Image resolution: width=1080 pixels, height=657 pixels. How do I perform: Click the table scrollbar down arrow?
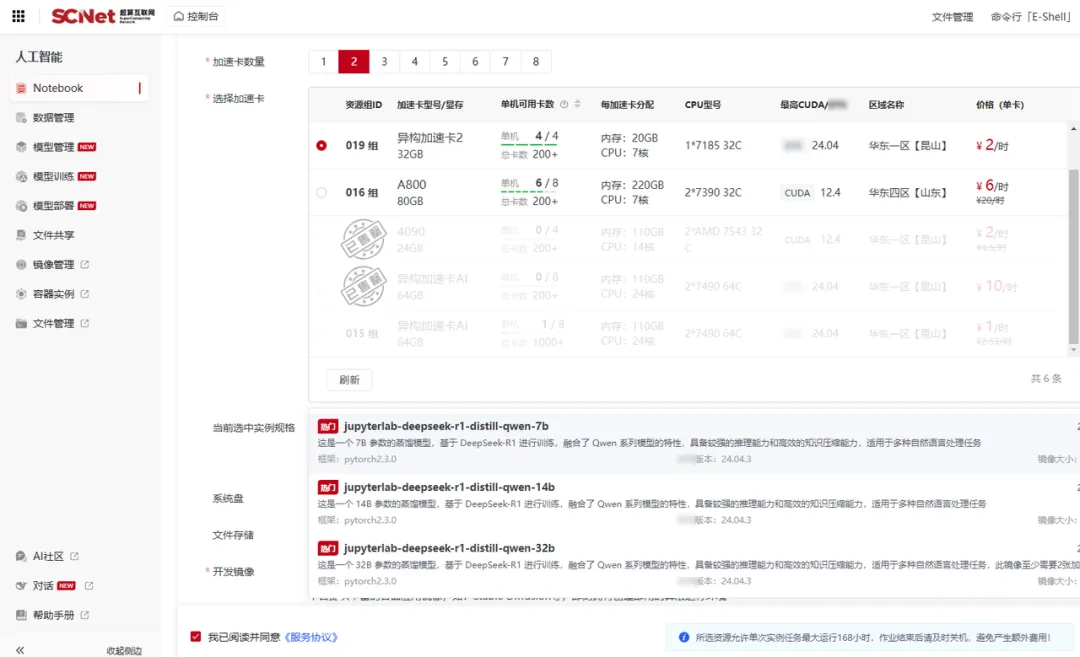[1073, 350]
